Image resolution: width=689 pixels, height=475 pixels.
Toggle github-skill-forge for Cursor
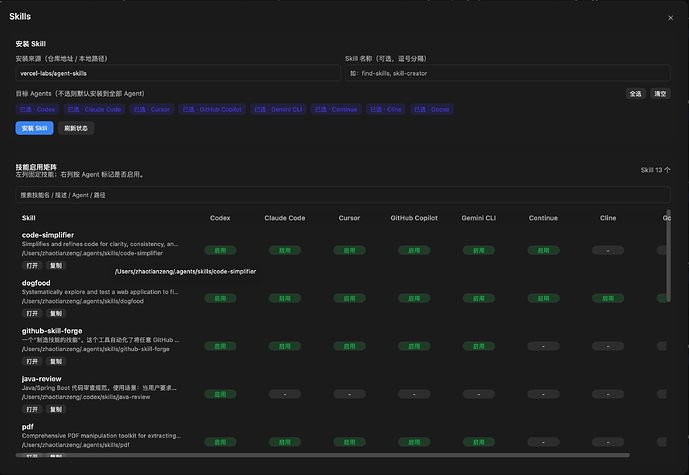pos(349,346)
